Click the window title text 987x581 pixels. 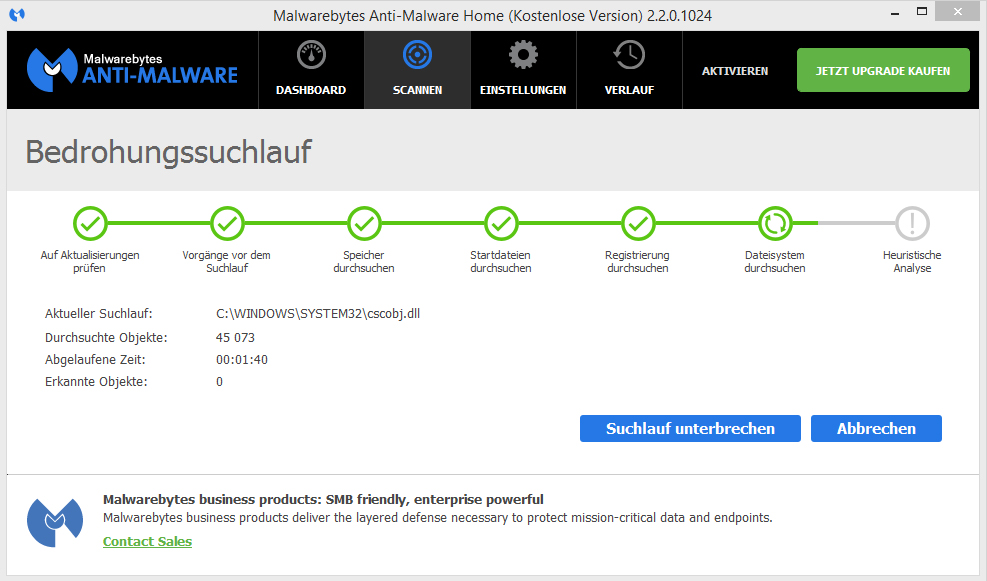492,16
